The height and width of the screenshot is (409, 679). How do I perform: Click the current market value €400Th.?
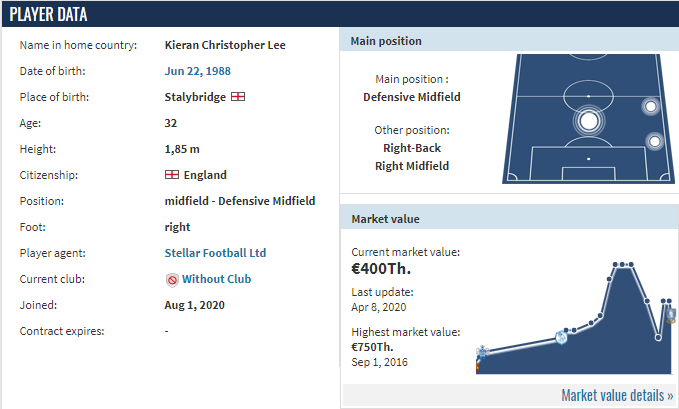click(x=381, y=269)
